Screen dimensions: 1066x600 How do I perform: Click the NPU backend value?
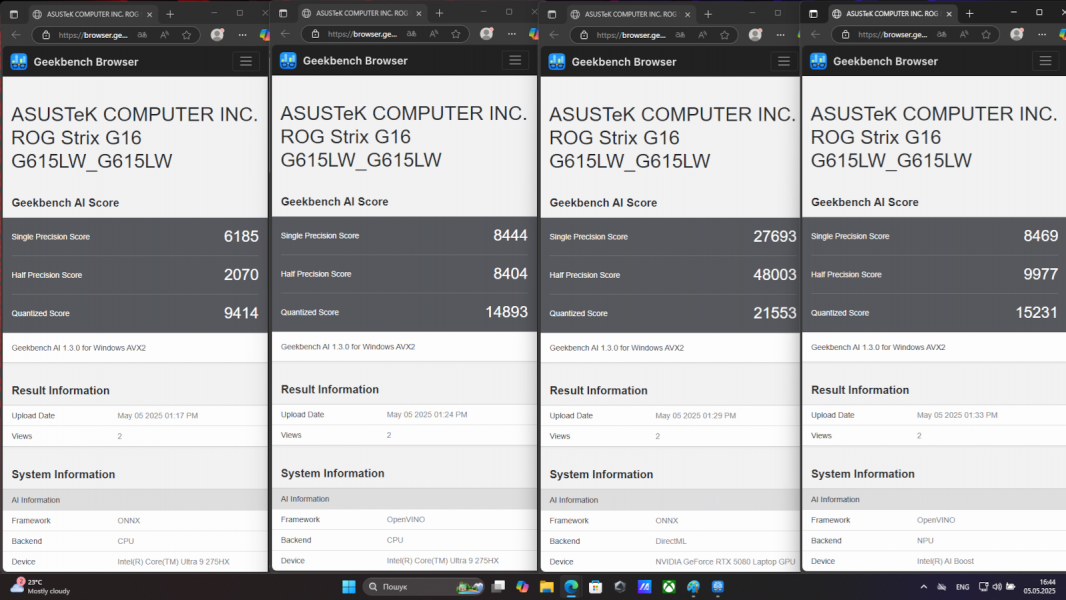tap(925, 541)
